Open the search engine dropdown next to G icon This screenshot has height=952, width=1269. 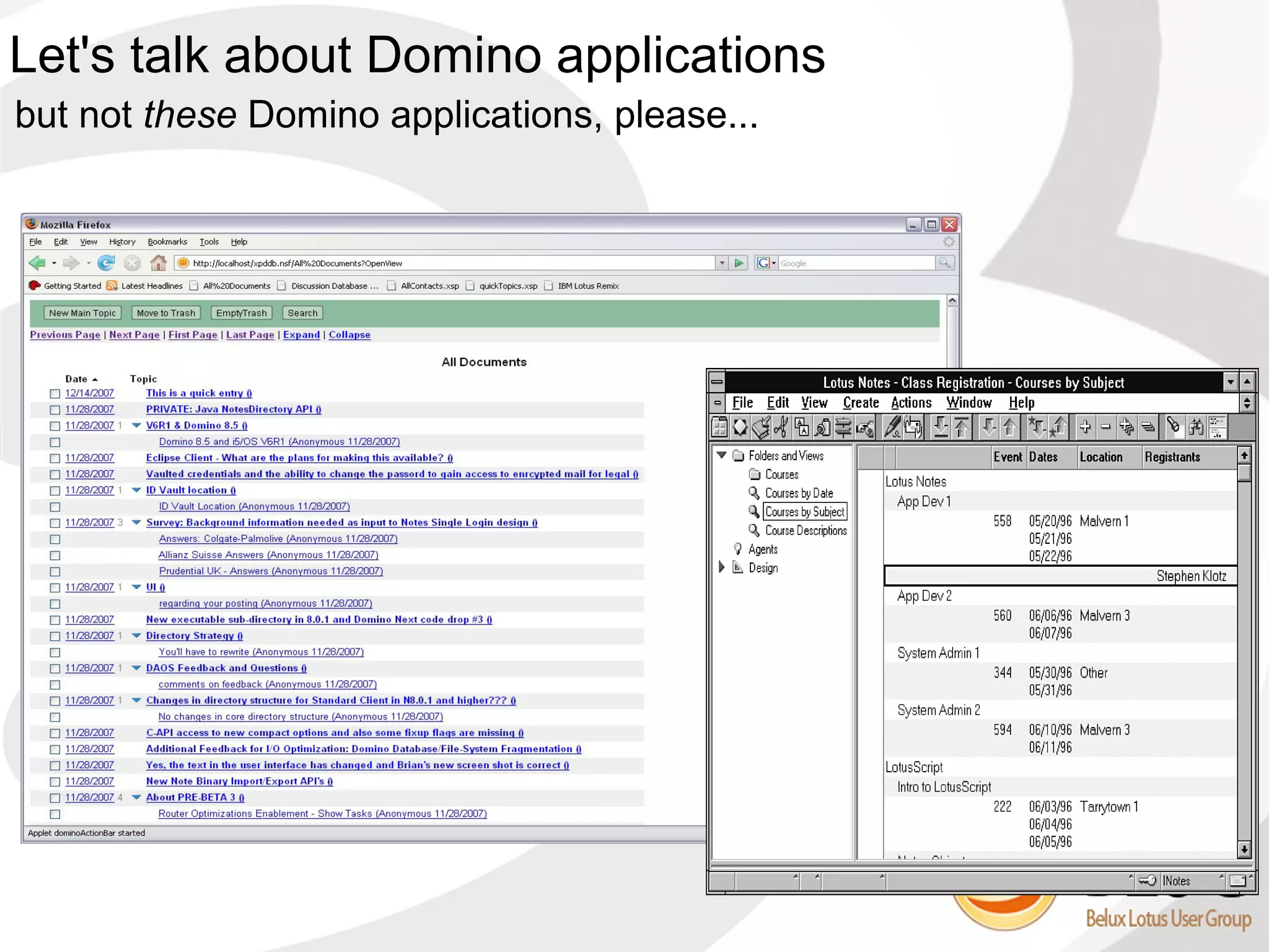coord(774,263)
